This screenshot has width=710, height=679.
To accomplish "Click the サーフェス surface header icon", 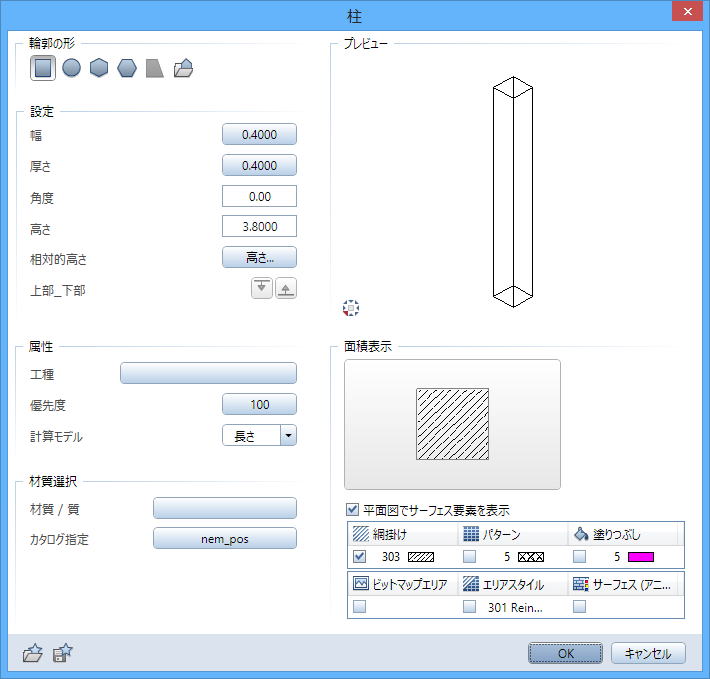I will click(x=581, y=583).
